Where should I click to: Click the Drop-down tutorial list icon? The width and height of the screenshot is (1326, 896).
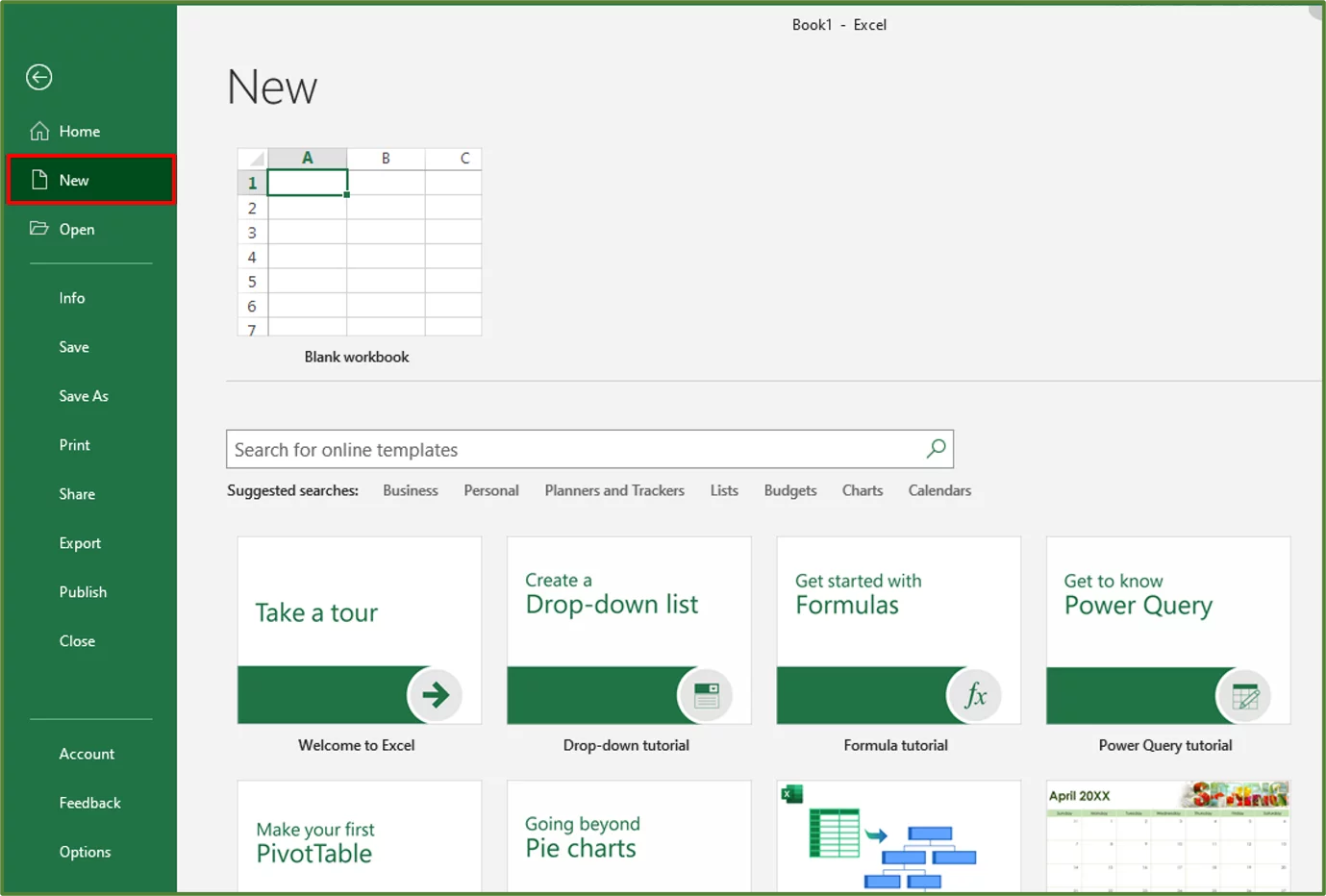(705, 694)
